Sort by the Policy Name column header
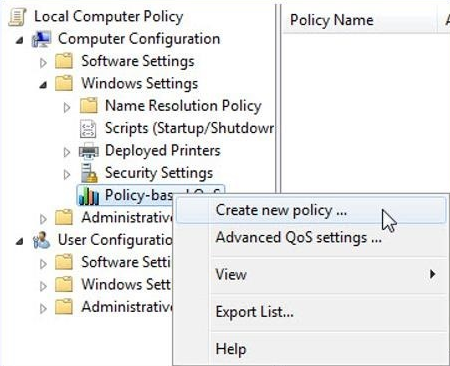The width and height of the screenshot is (450, 366). pyautogui.click(x=359, y=20)
